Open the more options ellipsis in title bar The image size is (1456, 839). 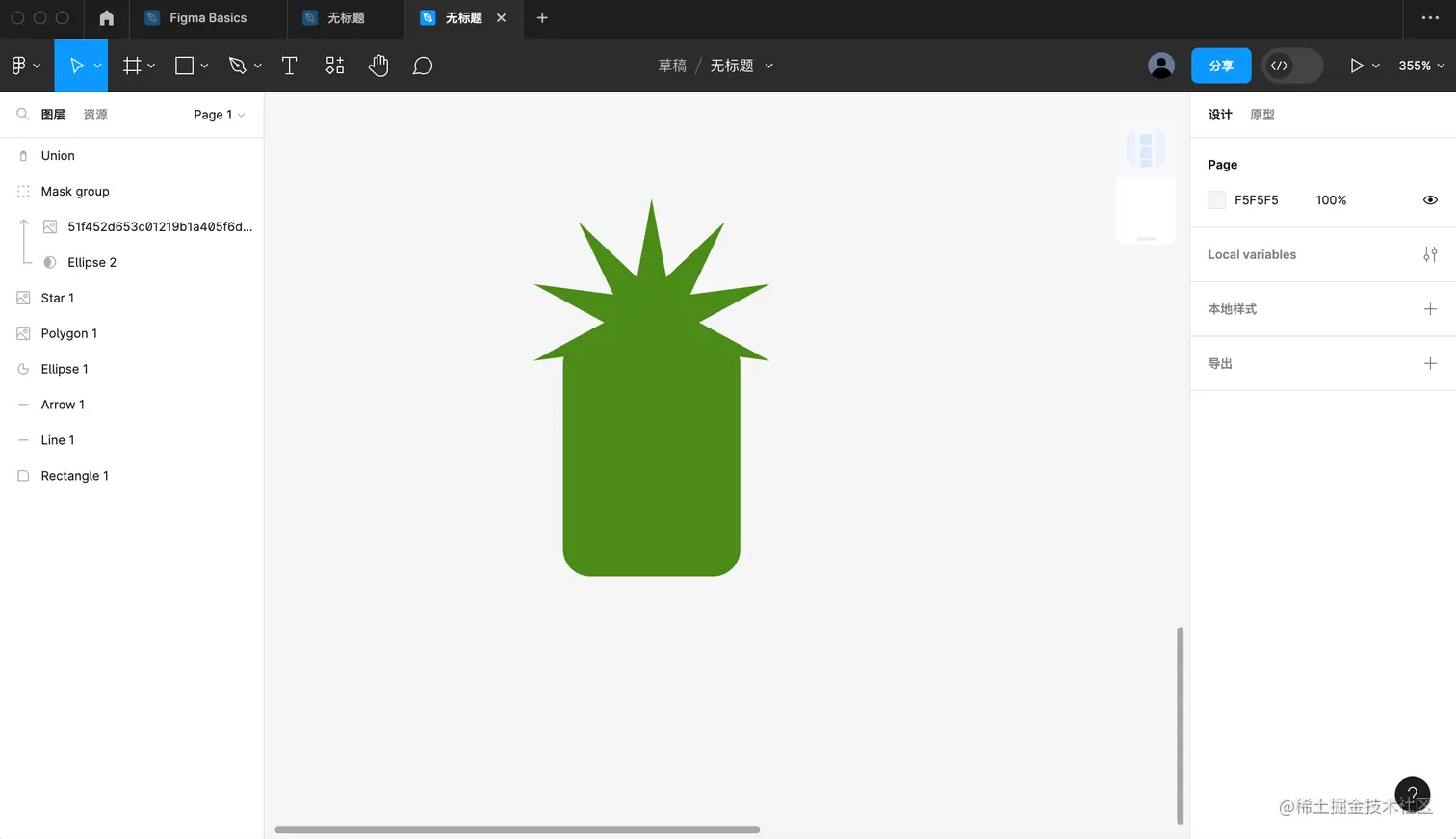point(1430,18)
